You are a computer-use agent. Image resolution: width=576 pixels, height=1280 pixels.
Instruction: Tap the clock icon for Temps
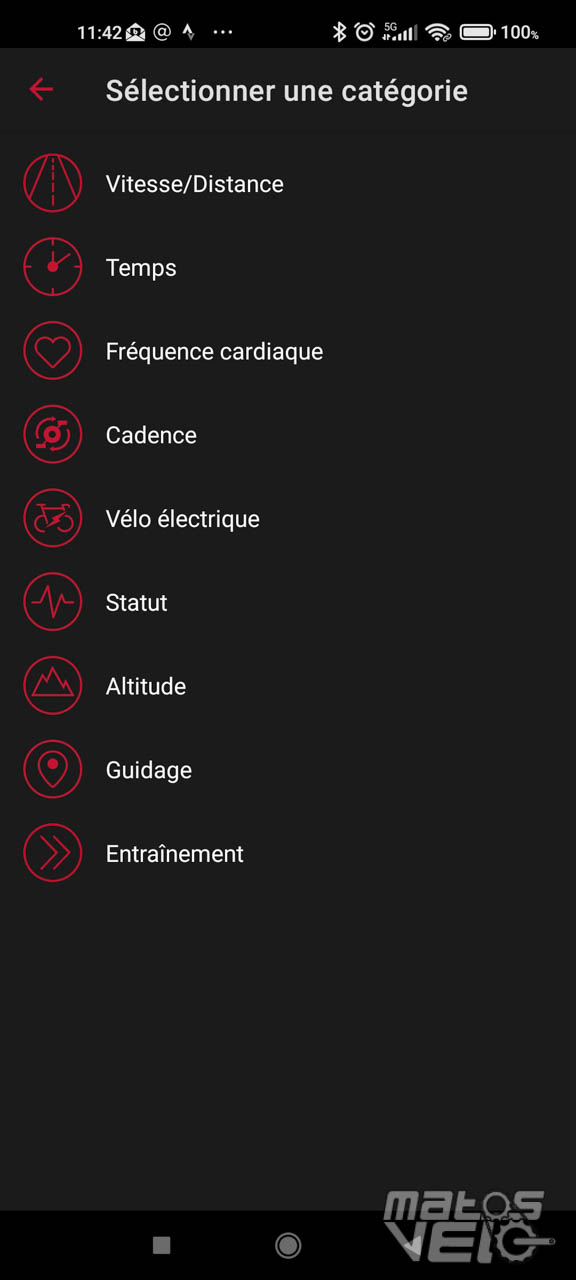coord(53,267)
